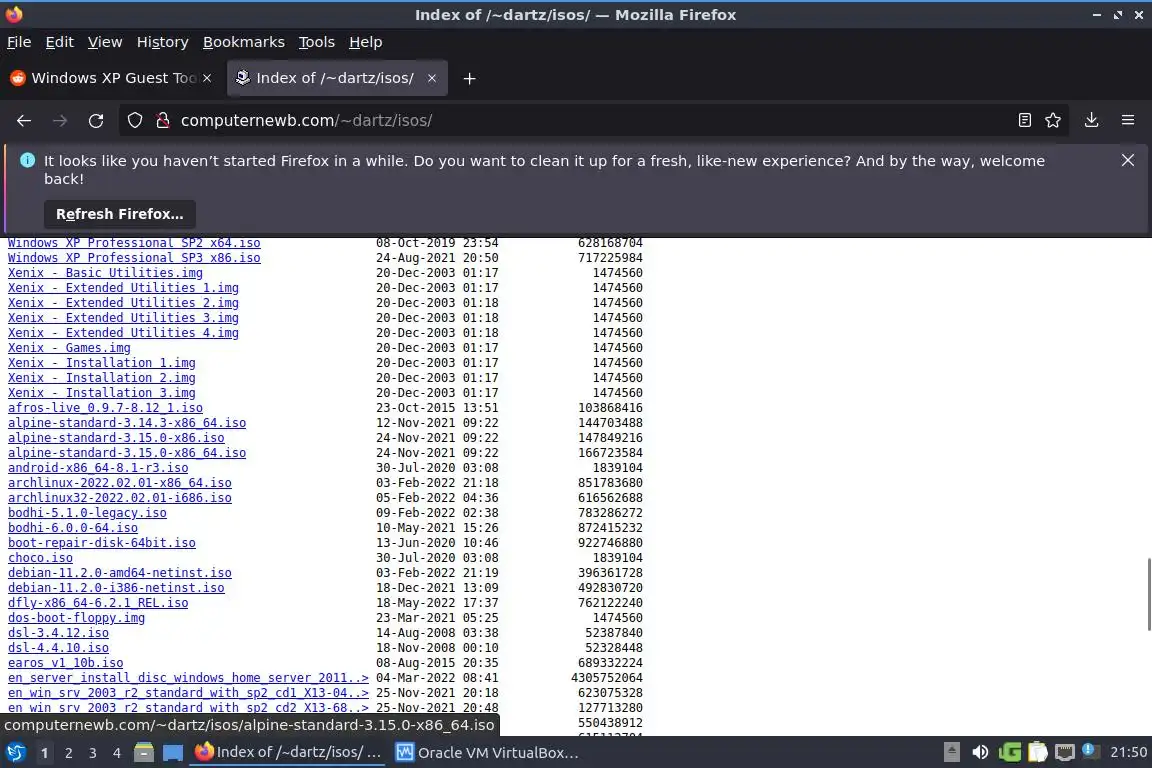Open Xenix - Installation 2.img link

tap(101, 378)
